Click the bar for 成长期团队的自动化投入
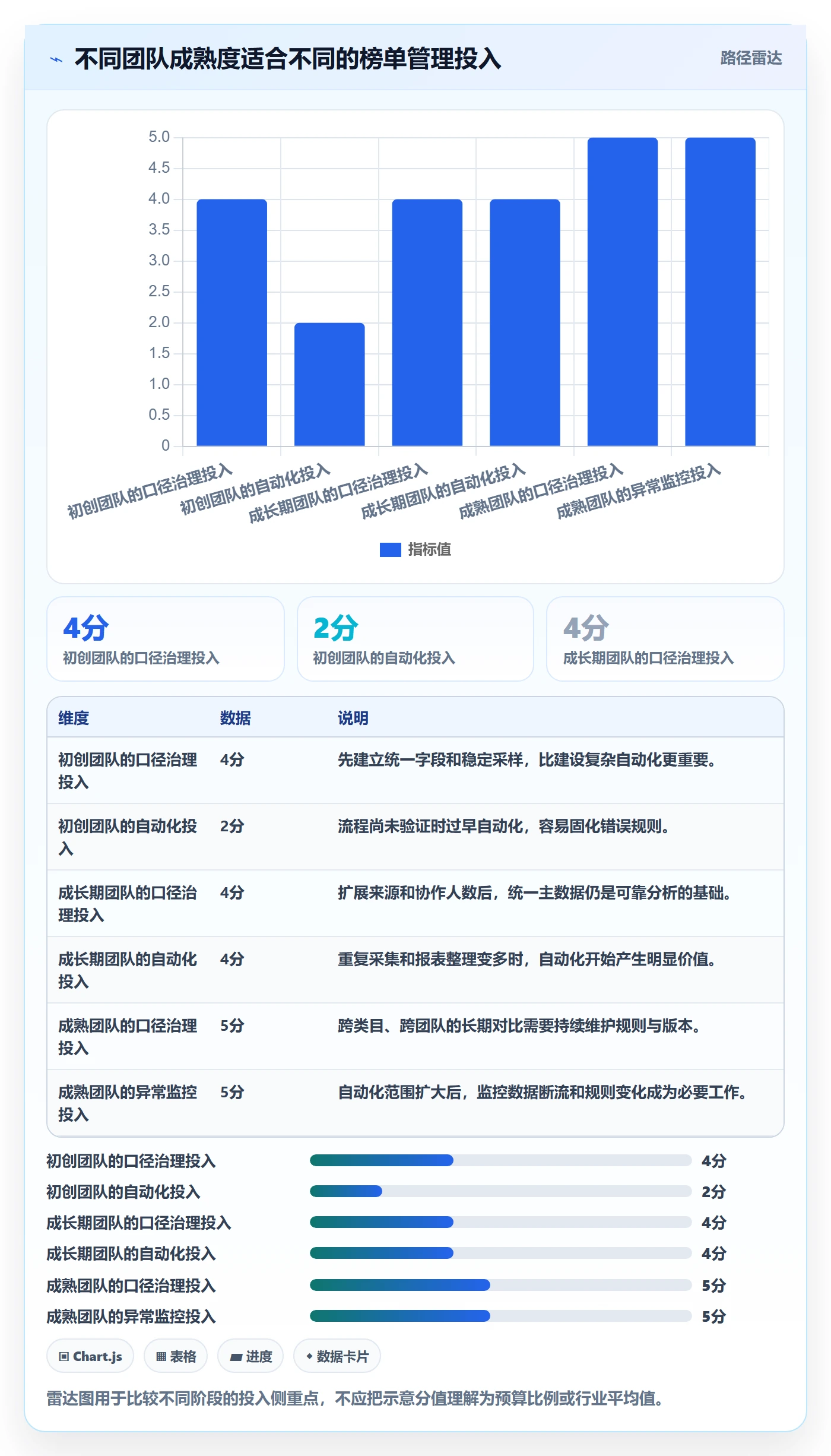The image size is (831, 1456). [525, 322]
